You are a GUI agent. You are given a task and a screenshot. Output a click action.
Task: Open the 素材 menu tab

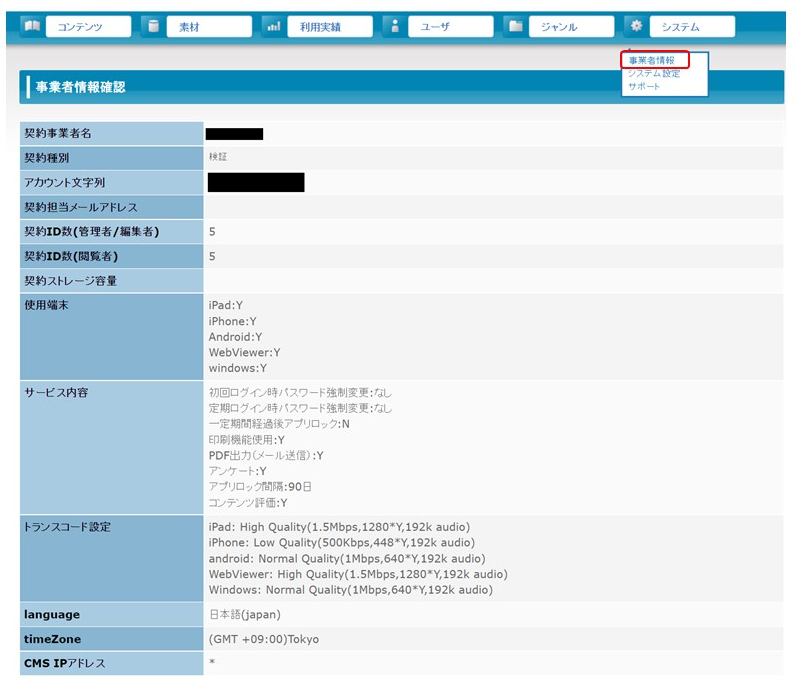(209, 27)
